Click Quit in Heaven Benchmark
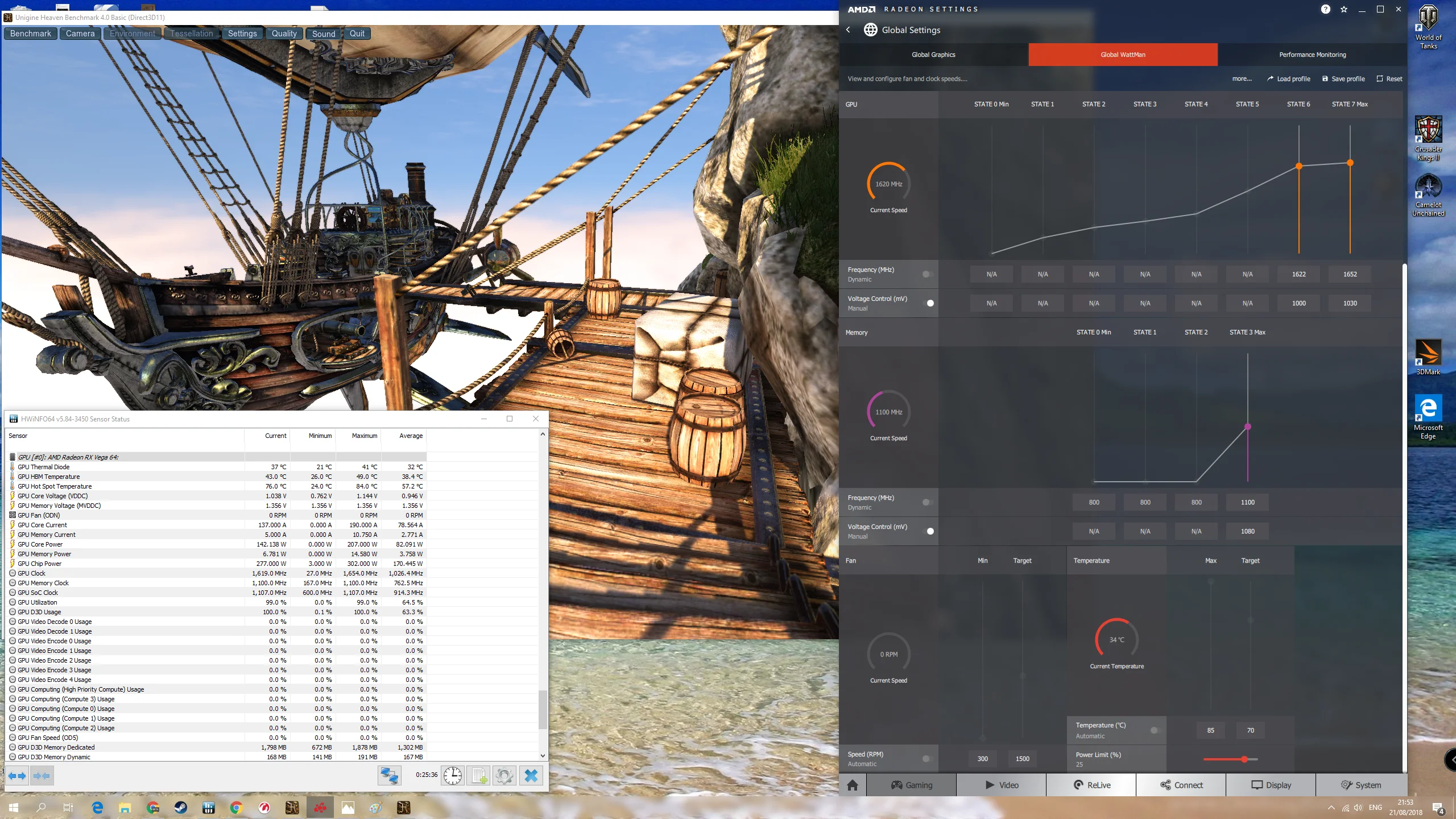1456x819 pixels. (x=357, y=34)
